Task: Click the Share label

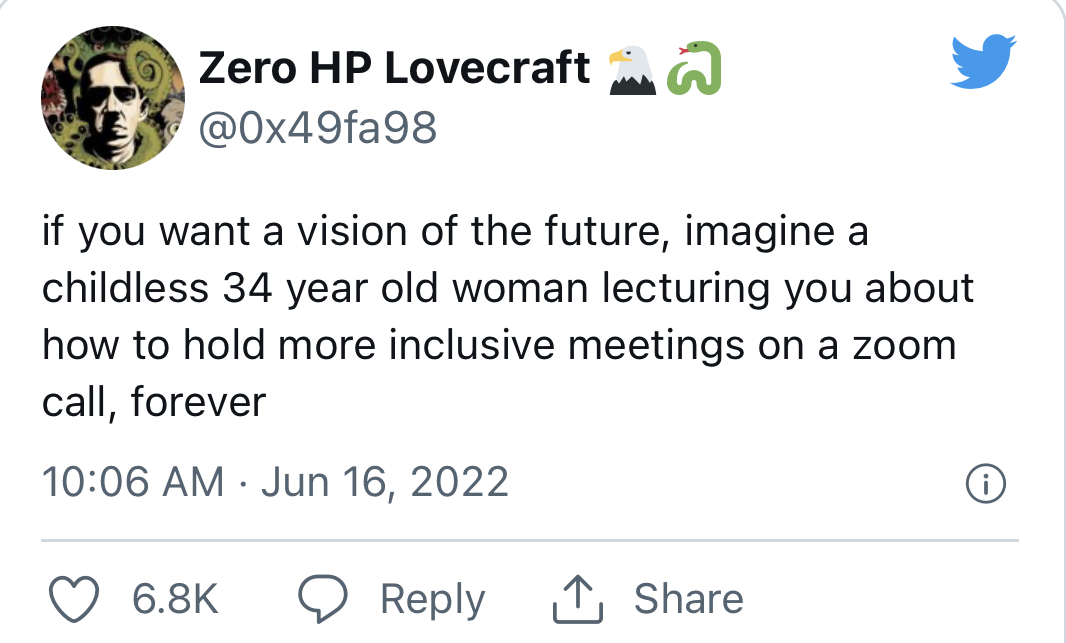Action: pos(689,599)
